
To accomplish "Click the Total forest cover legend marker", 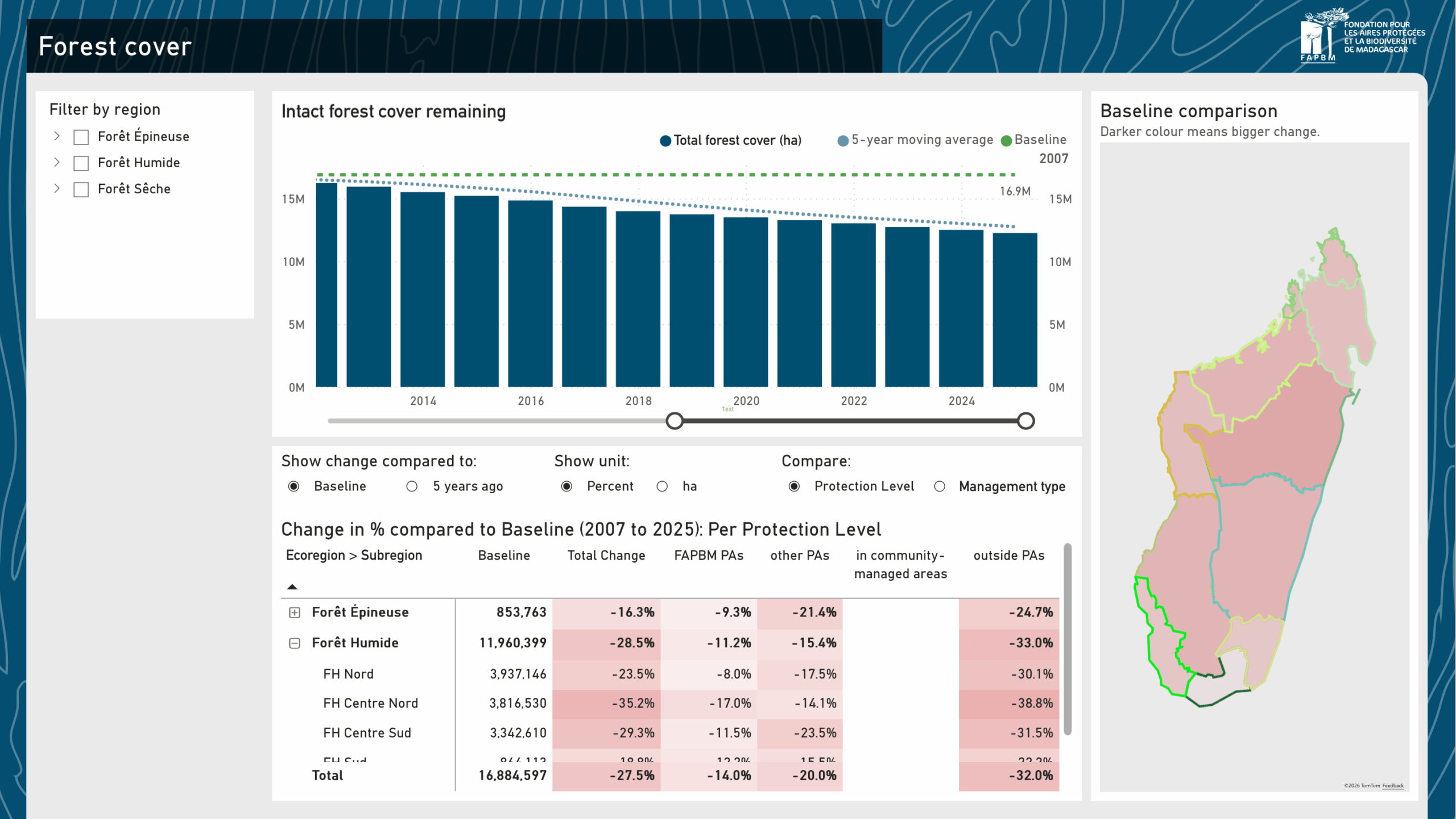I will tap(665, 140).
